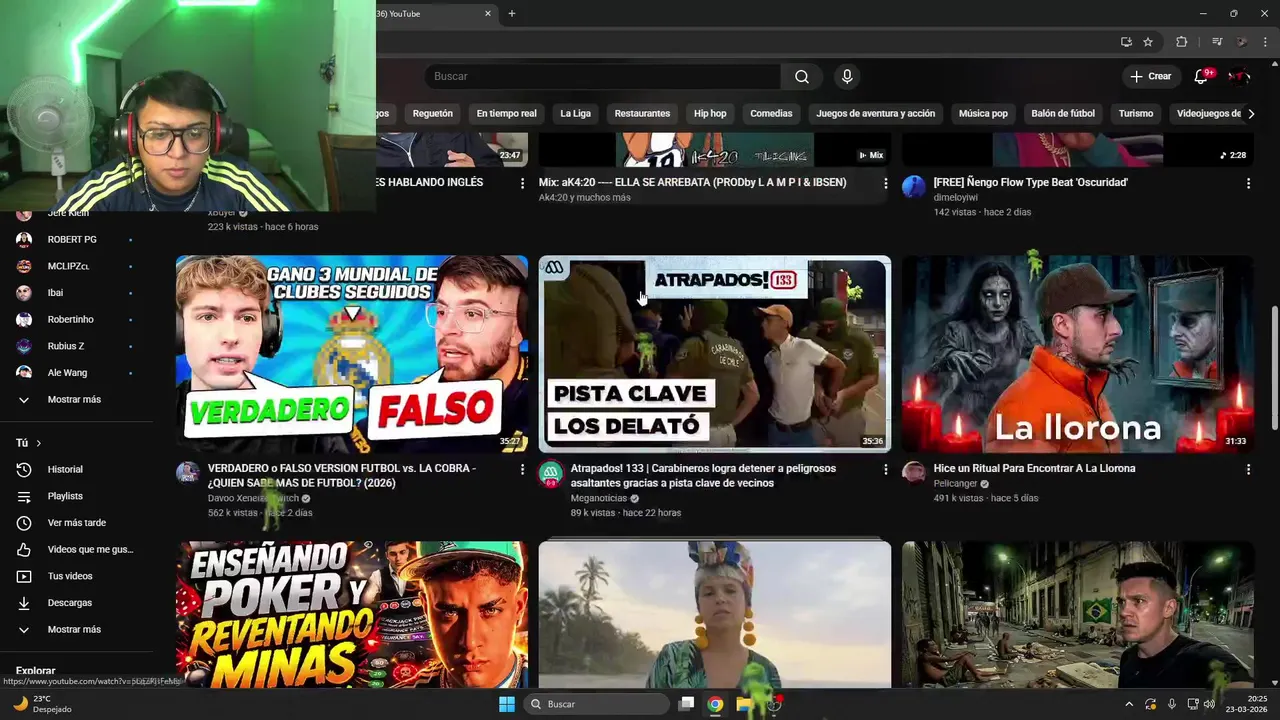The image size is (1280, 720).
Task: Open the Windows Start menu
Action: (x=507, y=704)
